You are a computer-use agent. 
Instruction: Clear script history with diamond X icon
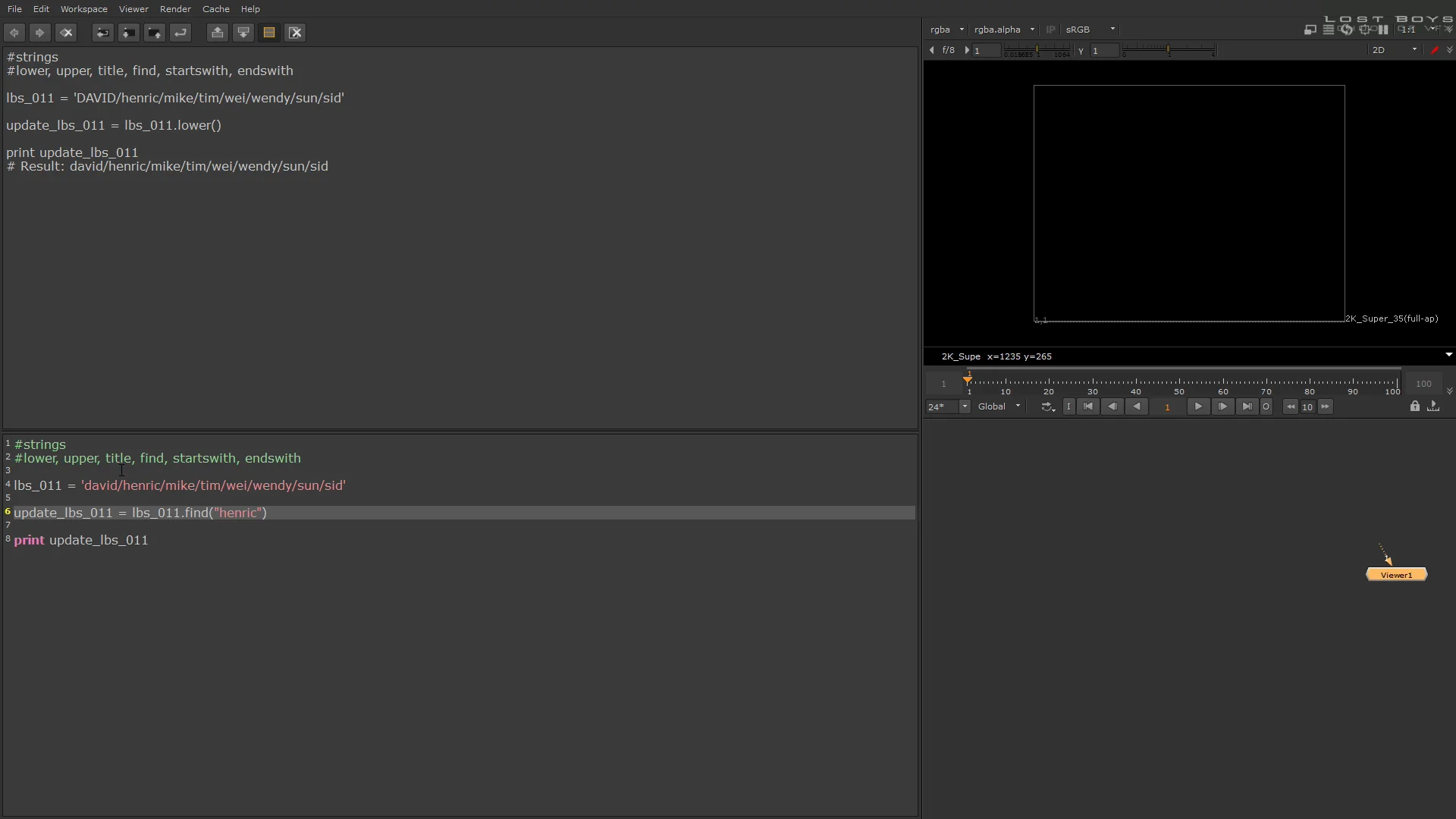[66, 33]
